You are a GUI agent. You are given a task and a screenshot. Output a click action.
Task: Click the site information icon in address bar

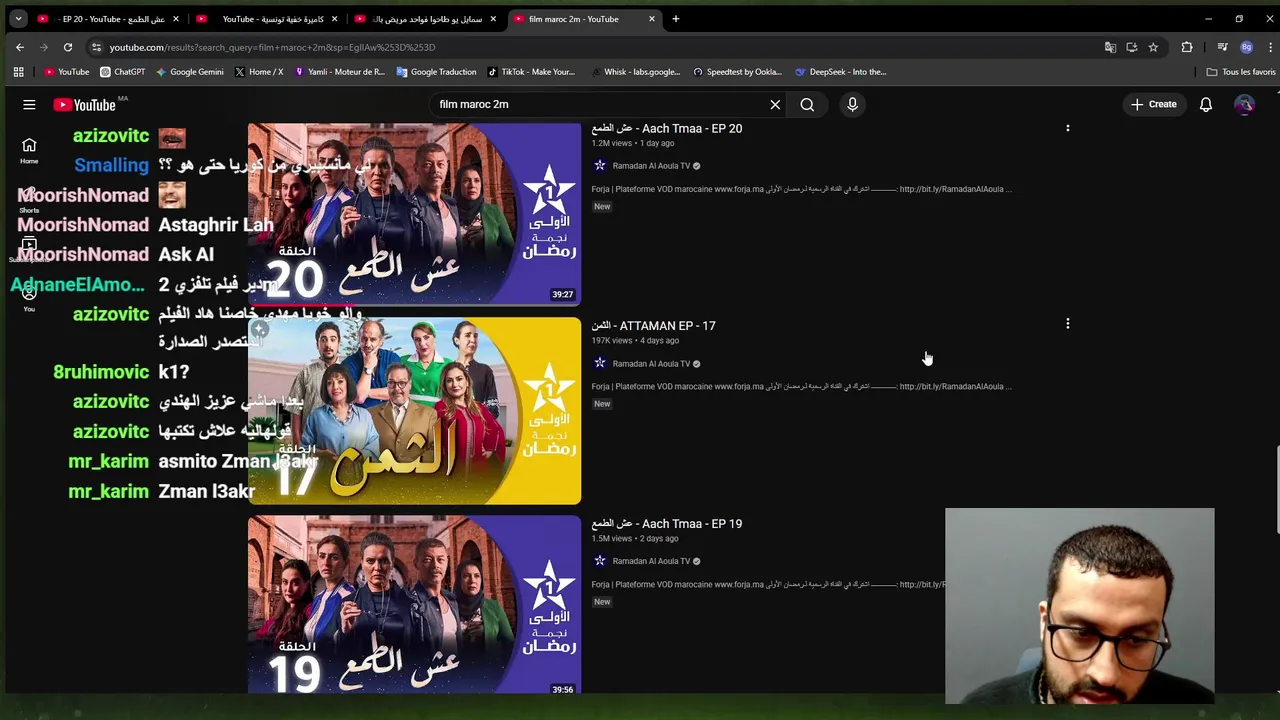pyautogui.click(x=96, y=47)
